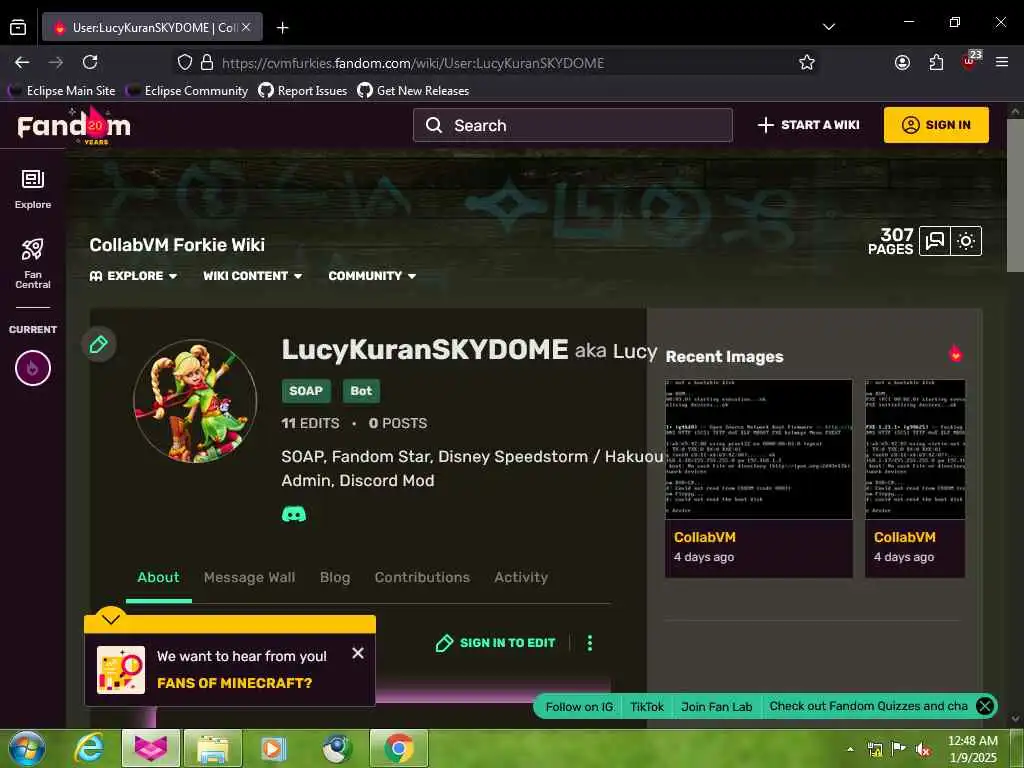Viewport: 1024px width, 768px height.
Task: Open the browser account icon
Action: (x=903, y=63)
